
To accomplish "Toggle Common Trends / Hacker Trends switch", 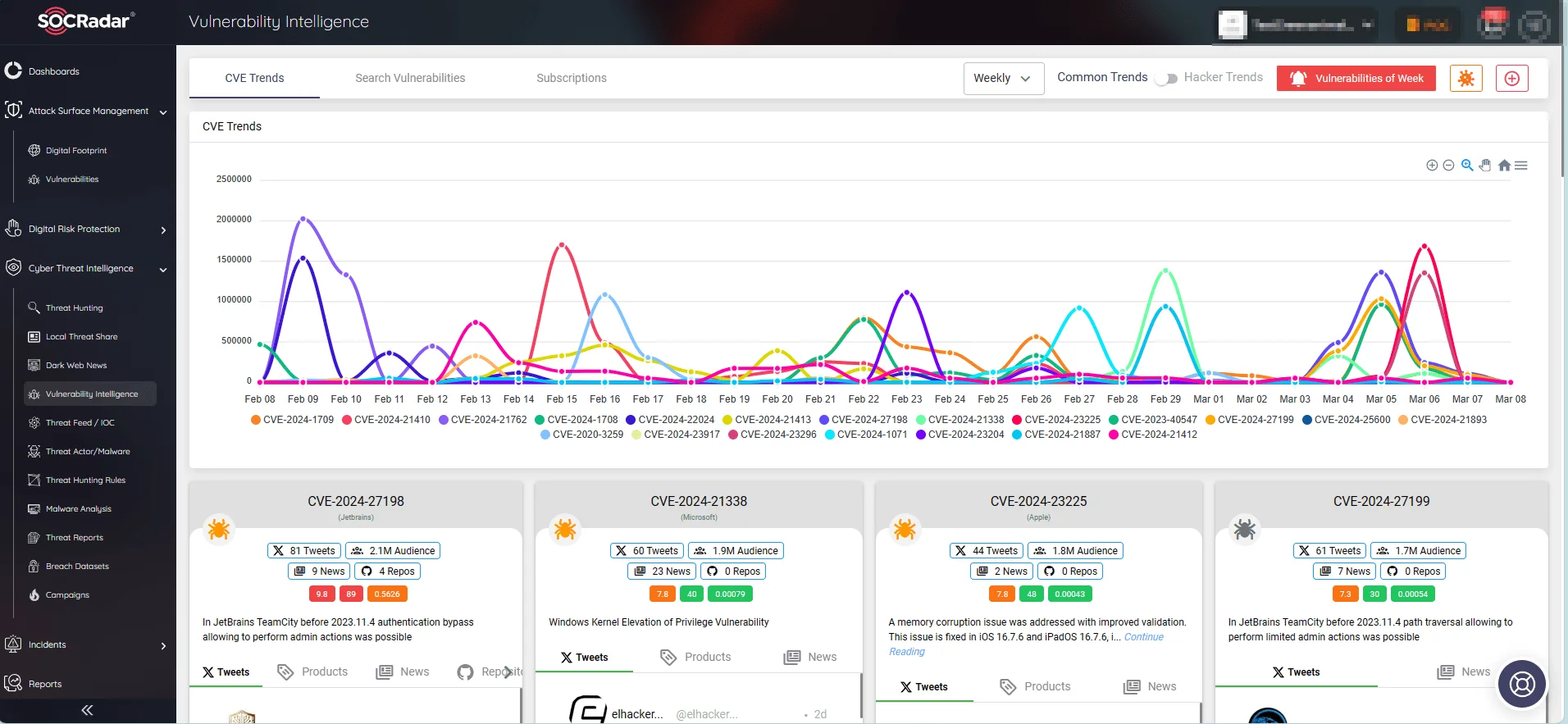I will [x=1166, y=79].
